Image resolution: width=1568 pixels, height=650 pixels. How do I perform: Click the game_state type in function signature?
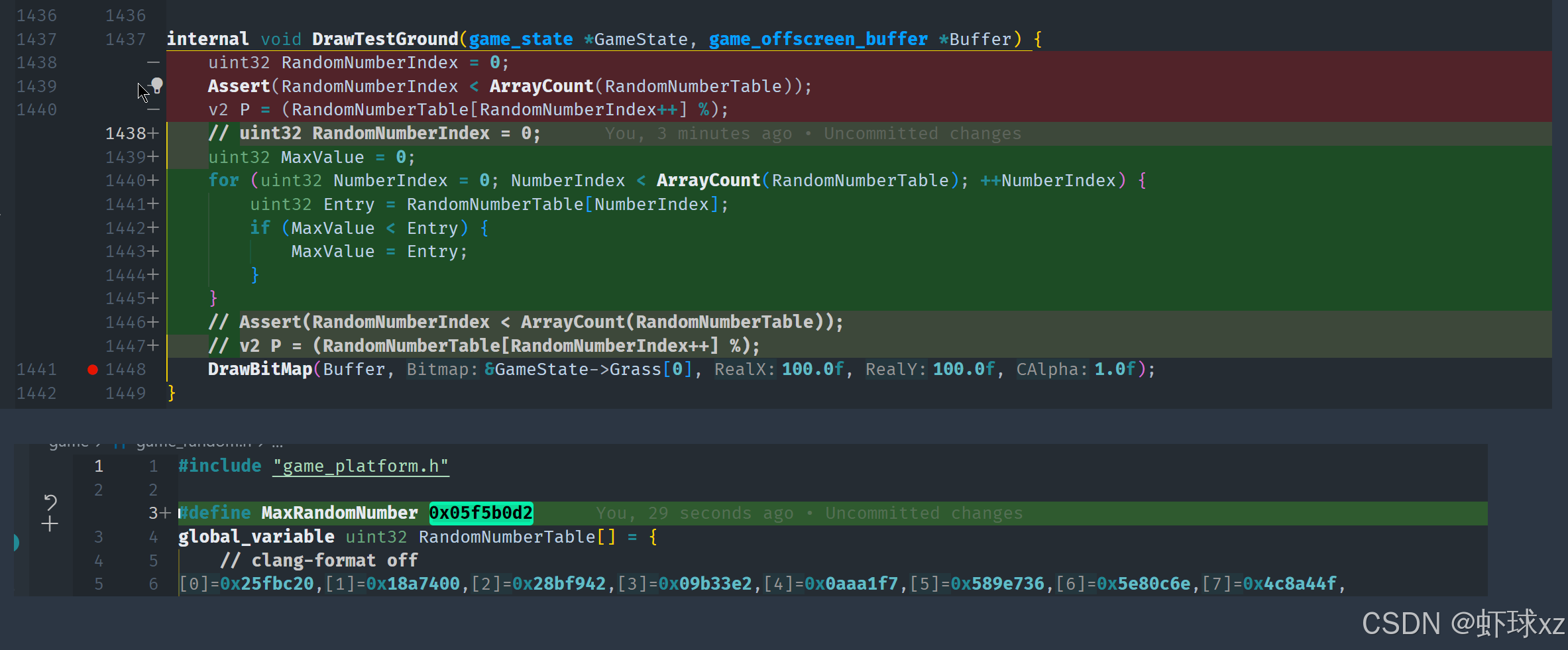(x=520, y=39)
